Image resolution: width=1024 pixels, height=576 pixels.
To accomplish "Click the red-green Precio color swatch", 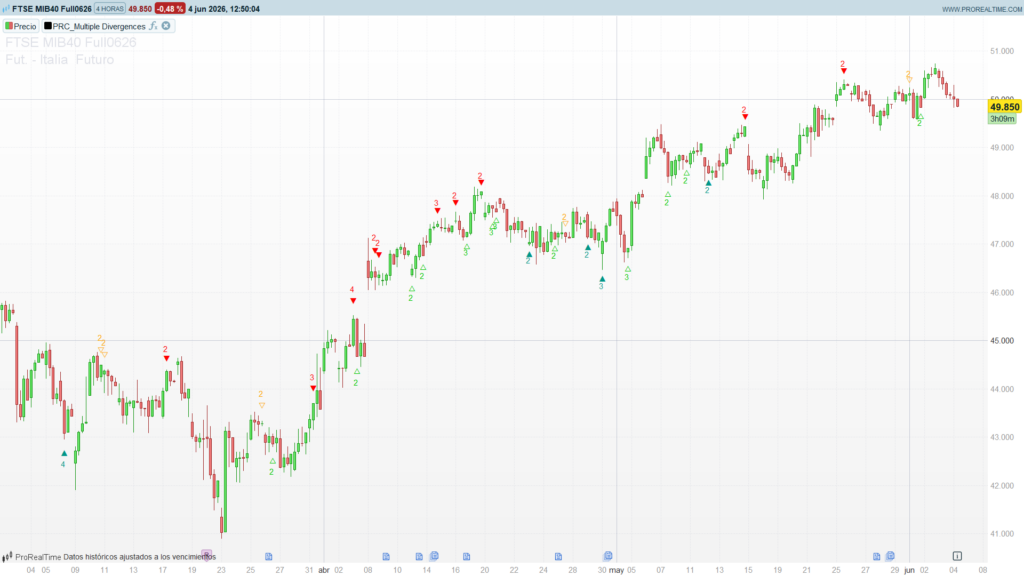I will tap(9, 26).
